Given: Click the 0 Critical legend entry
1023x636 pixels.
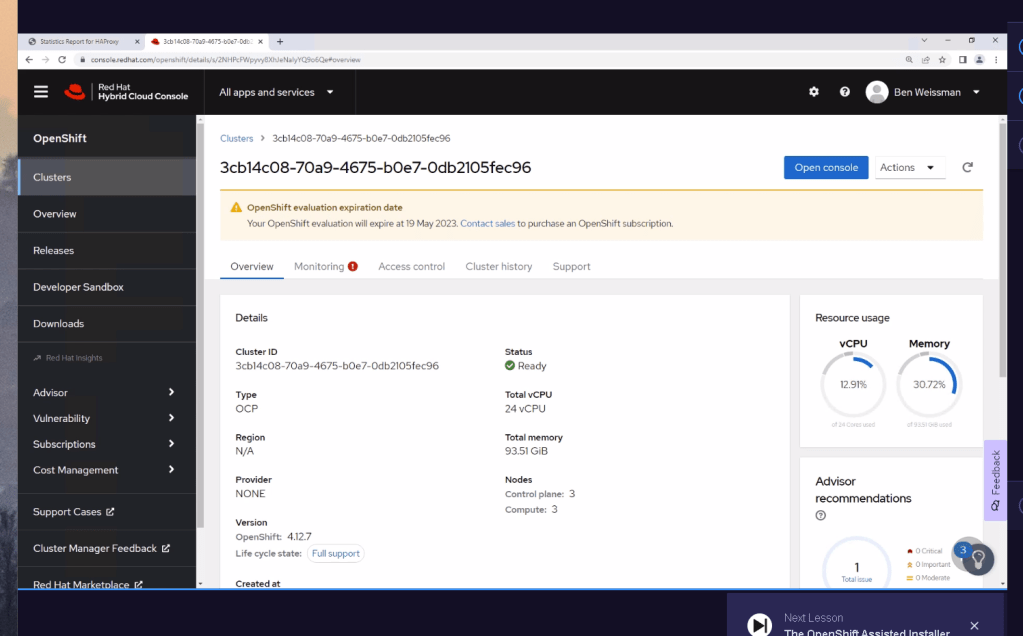Looking at the screenshot, I should 924,551.
